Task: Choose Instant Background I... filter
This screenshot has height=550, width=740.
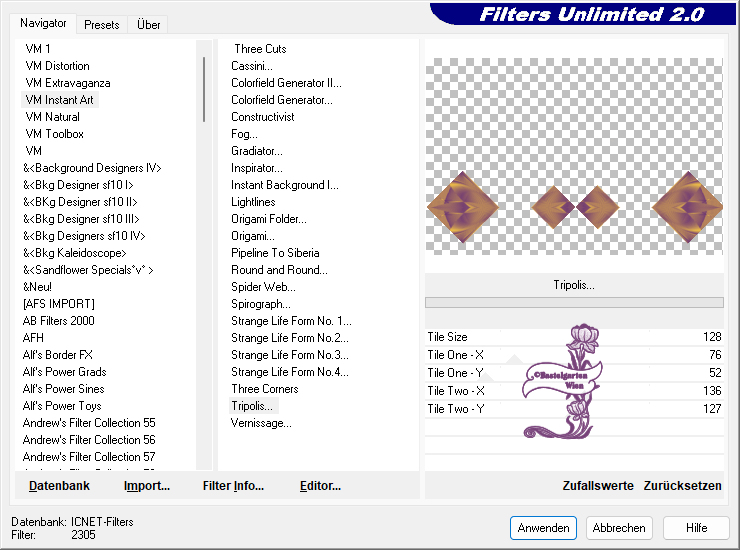Action: click(285, 185)
